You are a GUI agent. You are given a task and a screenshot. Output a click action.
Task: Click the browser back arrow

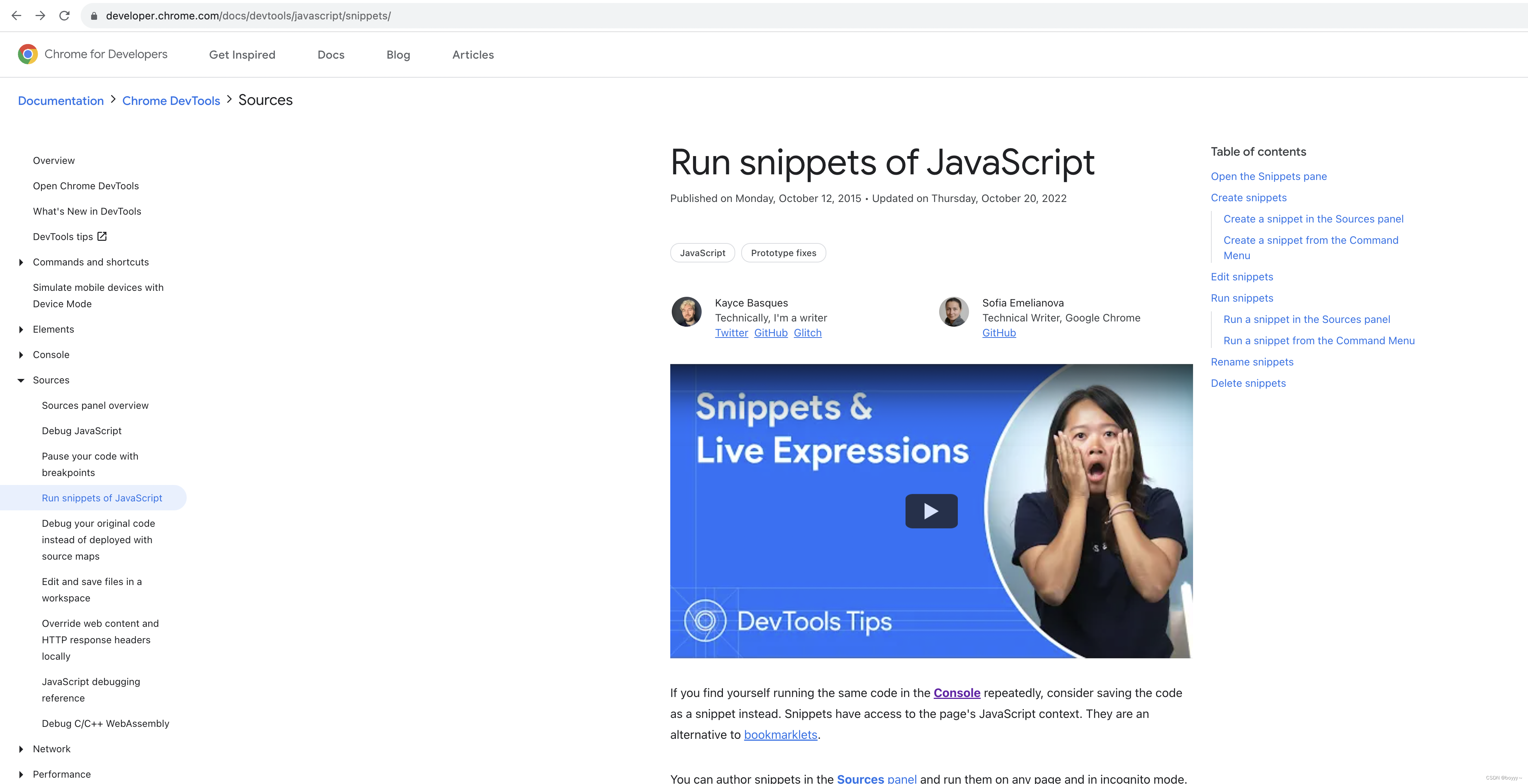[x=16, y=16]
